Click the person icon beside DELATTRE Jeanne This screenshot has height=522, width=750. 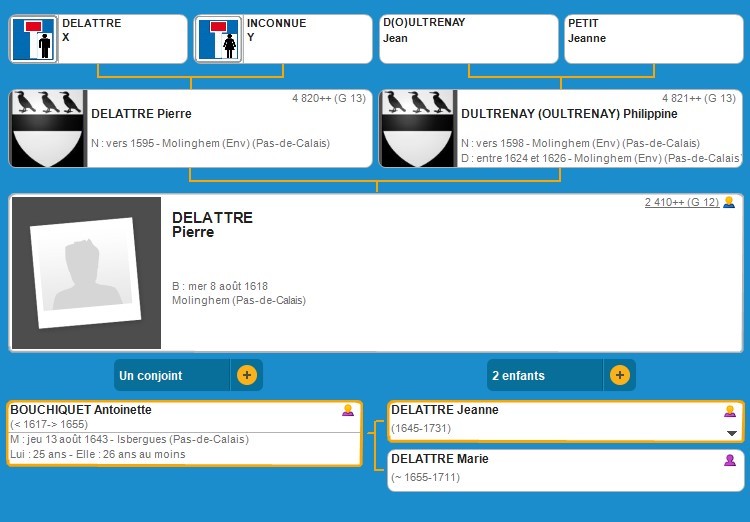[x=730, y=410]
